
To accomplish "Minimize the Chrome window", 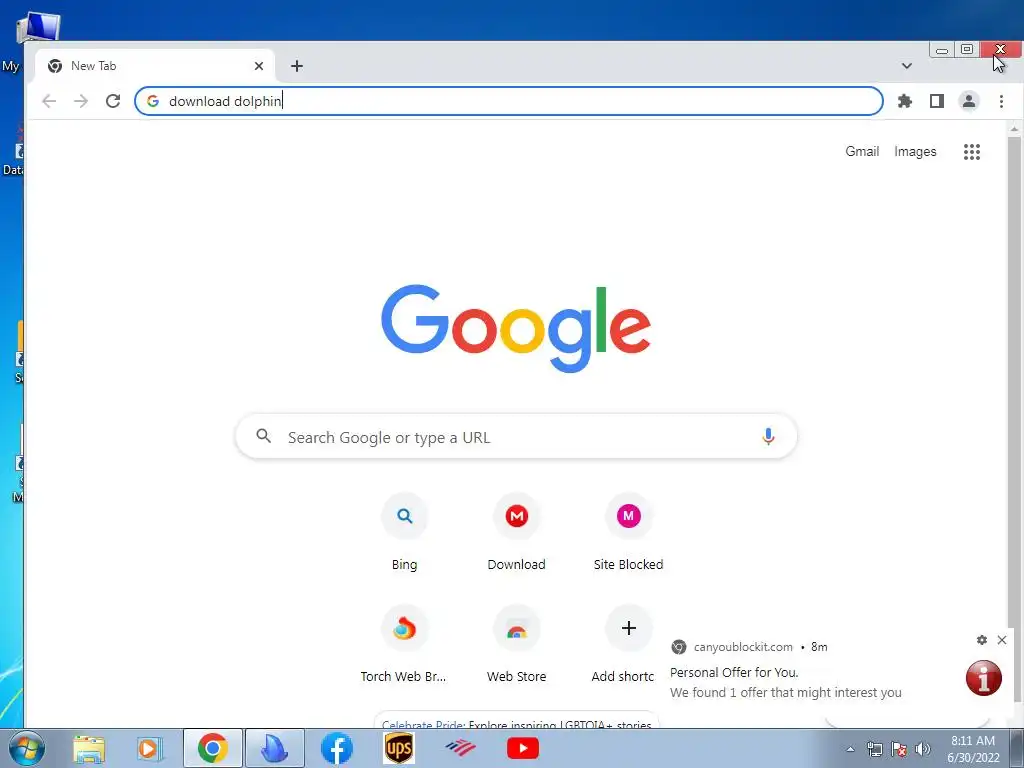I will (941, 50).
